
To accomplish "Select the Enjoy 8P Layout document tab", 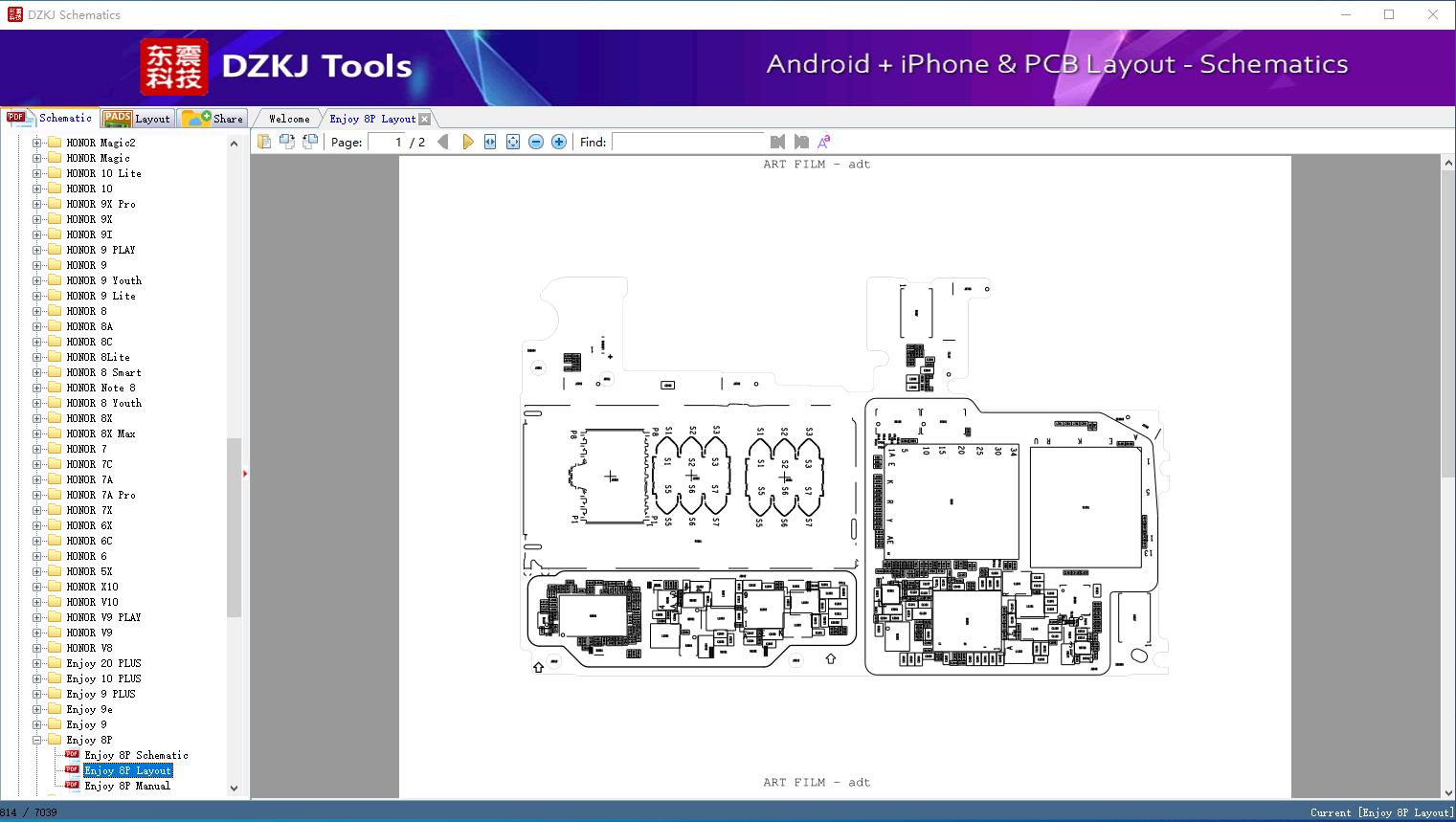I will click(x=372, y=119).
